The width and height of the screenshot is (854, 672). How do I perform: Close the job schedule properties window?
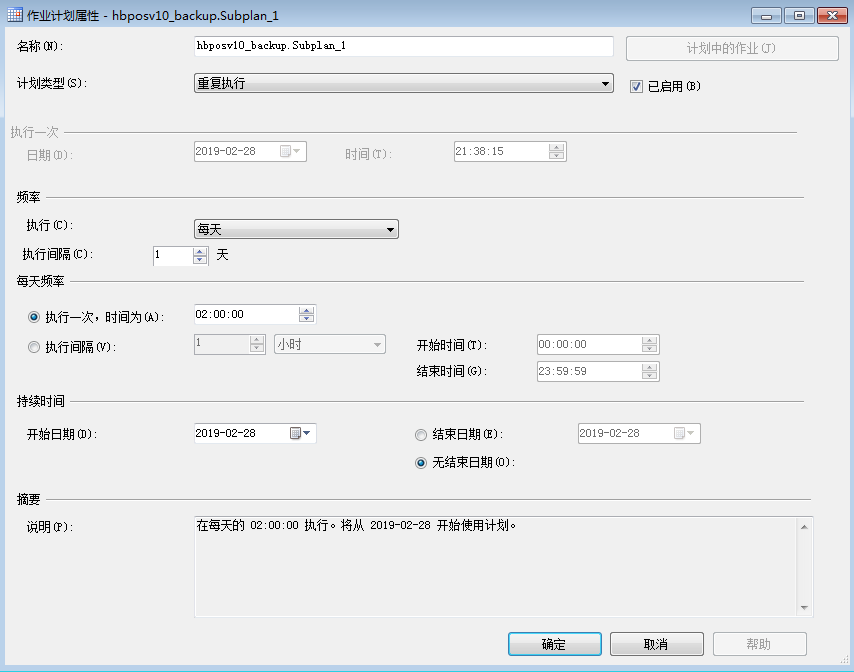(x=832, y=15)
